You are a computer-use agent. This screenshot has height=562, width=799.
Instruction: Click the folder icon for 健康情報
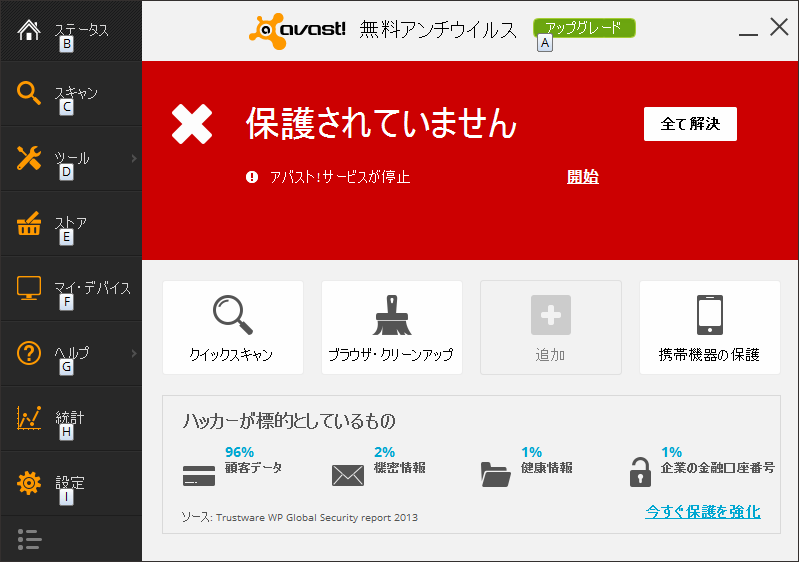click(495, 474)
